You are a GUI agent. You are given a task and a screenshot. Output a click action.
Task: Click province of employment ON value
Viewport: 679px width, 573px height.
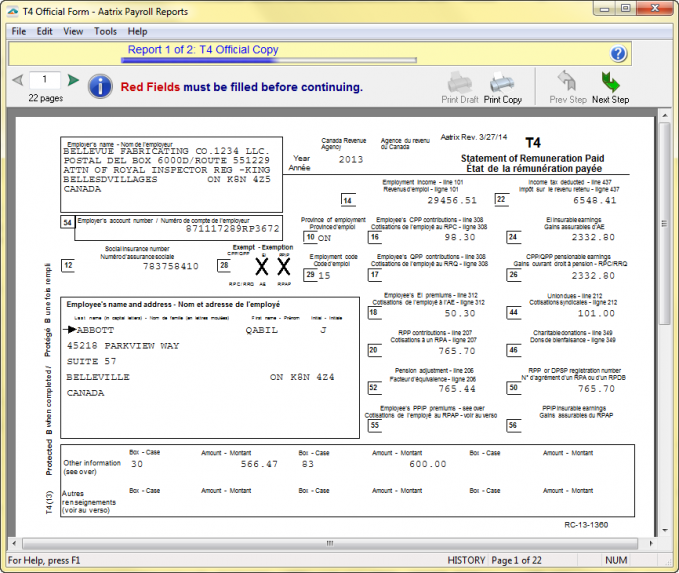click(324, 238)
